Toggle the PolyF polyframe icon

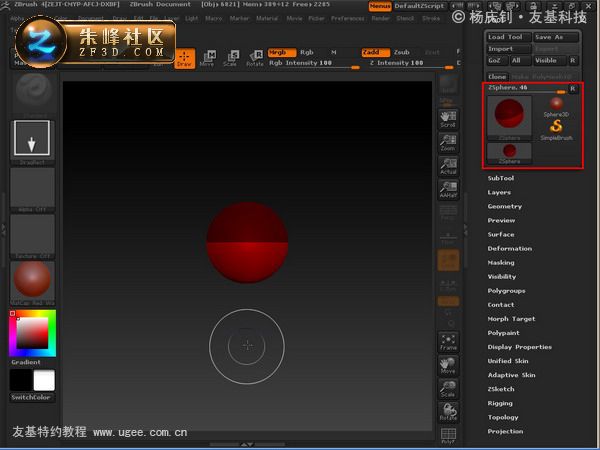(x=448, y=435)
